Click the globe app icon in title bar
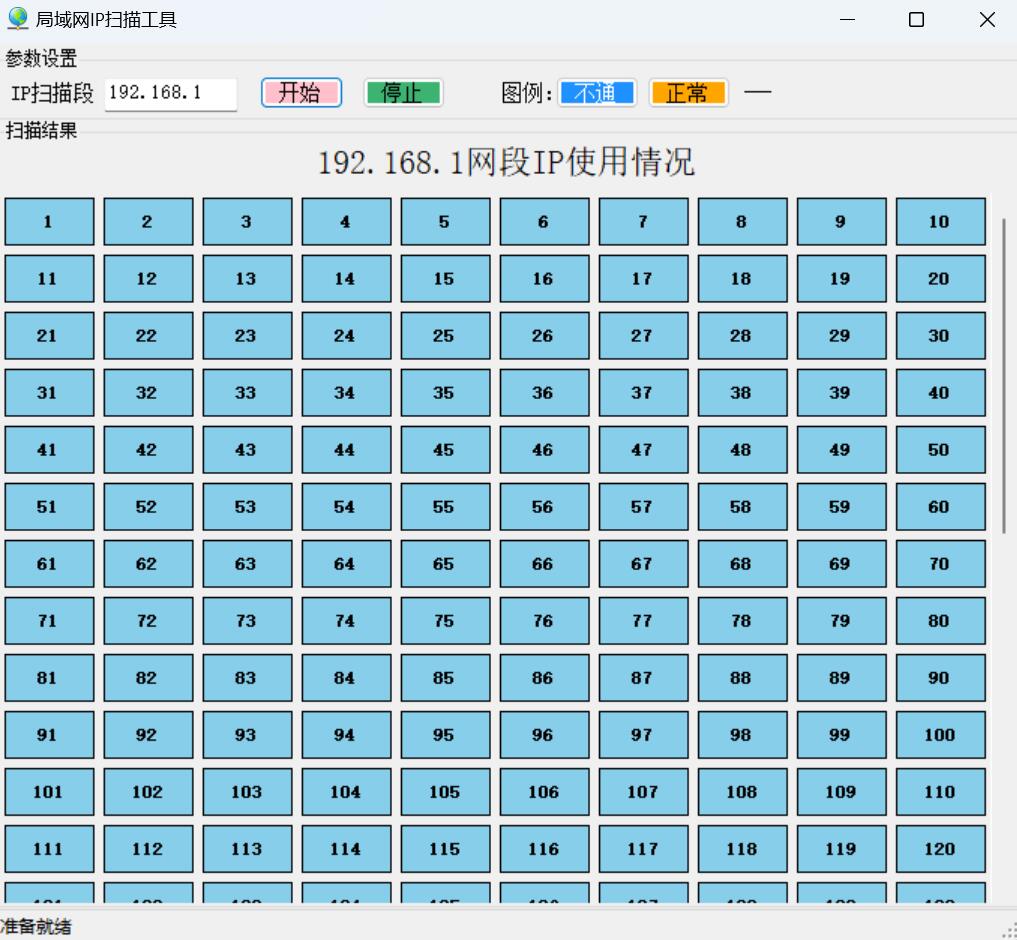Screen dimensions: 1017x940 (x=17, y=19)
